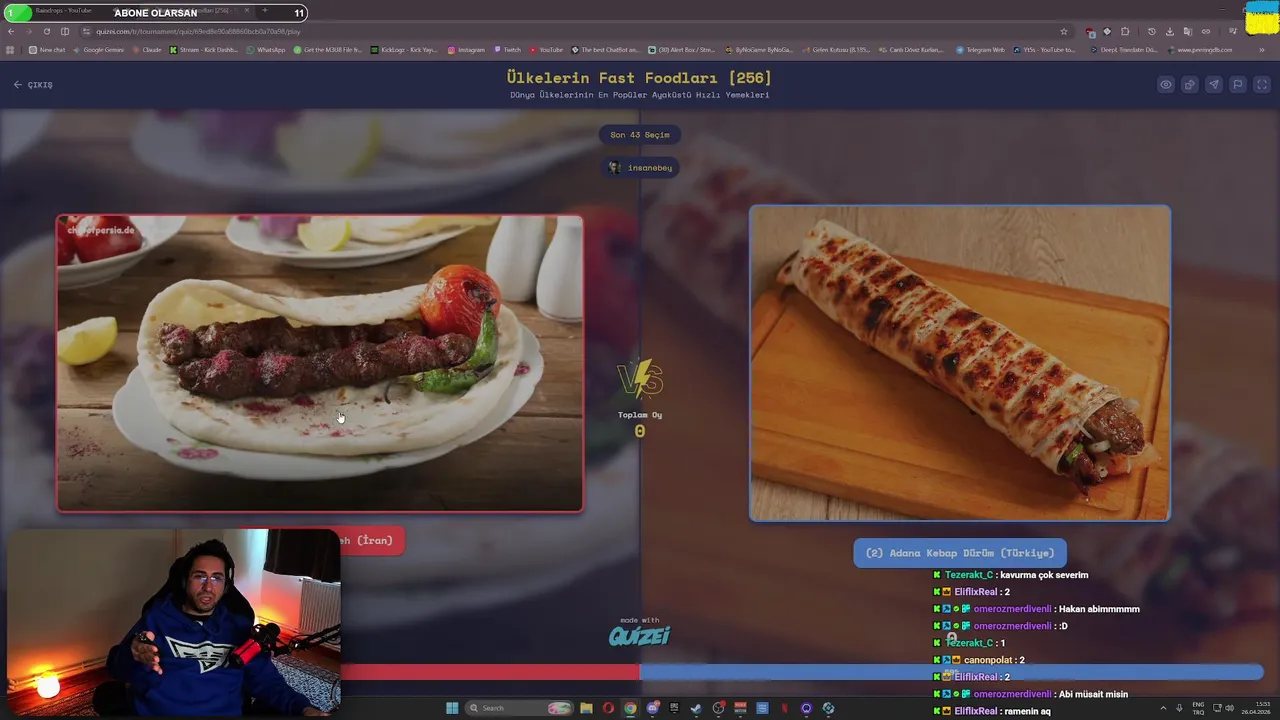Image resolution: width=1280 pixels, height=720 pixels.
Task: Open the Twitch bookmark
Action: (508, 50)
